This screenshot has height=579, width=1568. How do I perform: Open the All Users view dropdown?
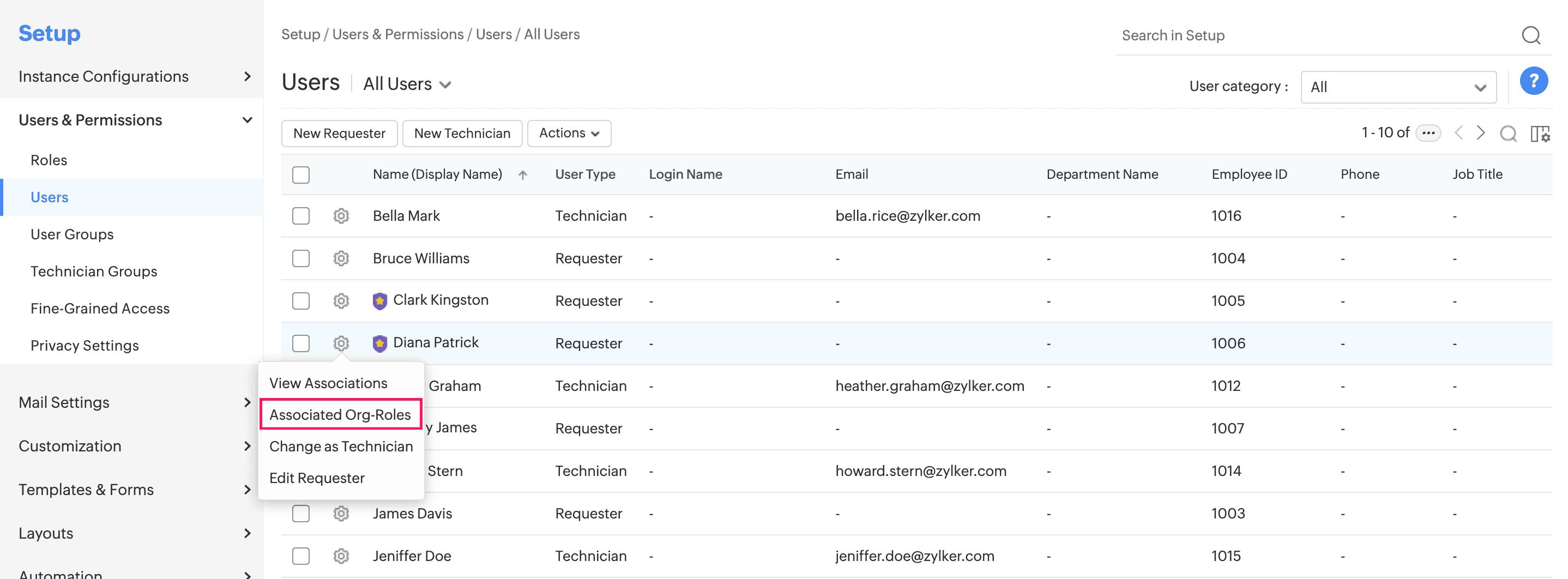coord(407,84)
